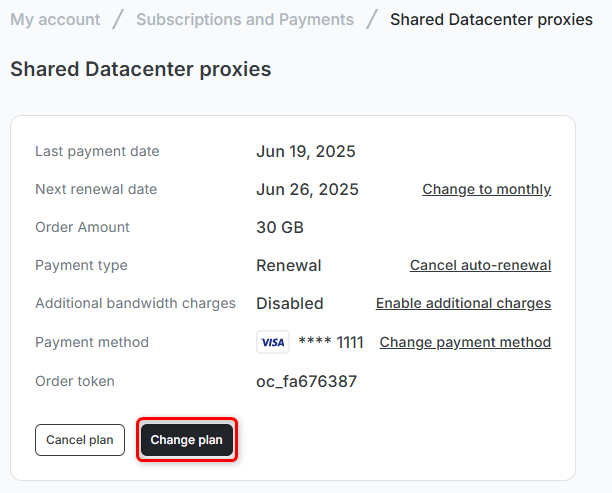Click the current Shared Datacenter proxies breadcrumb
Viewport: 612px width, 493px height.
(491, 19)
